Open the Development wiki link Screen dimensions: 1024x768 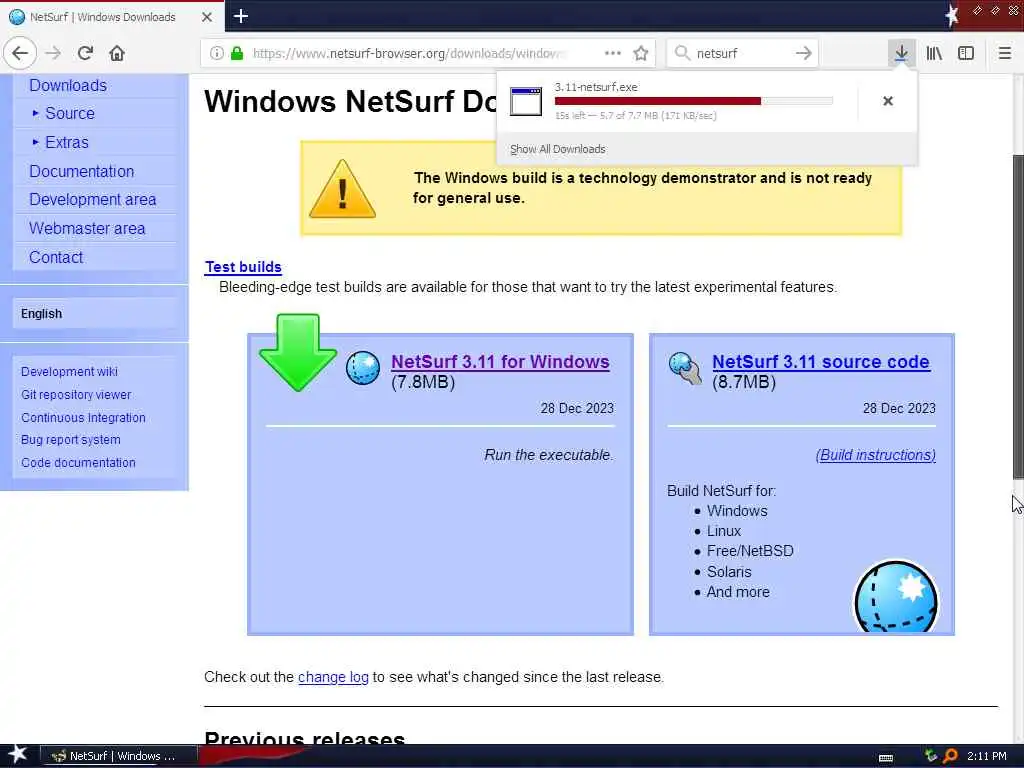tap(69, 372)
